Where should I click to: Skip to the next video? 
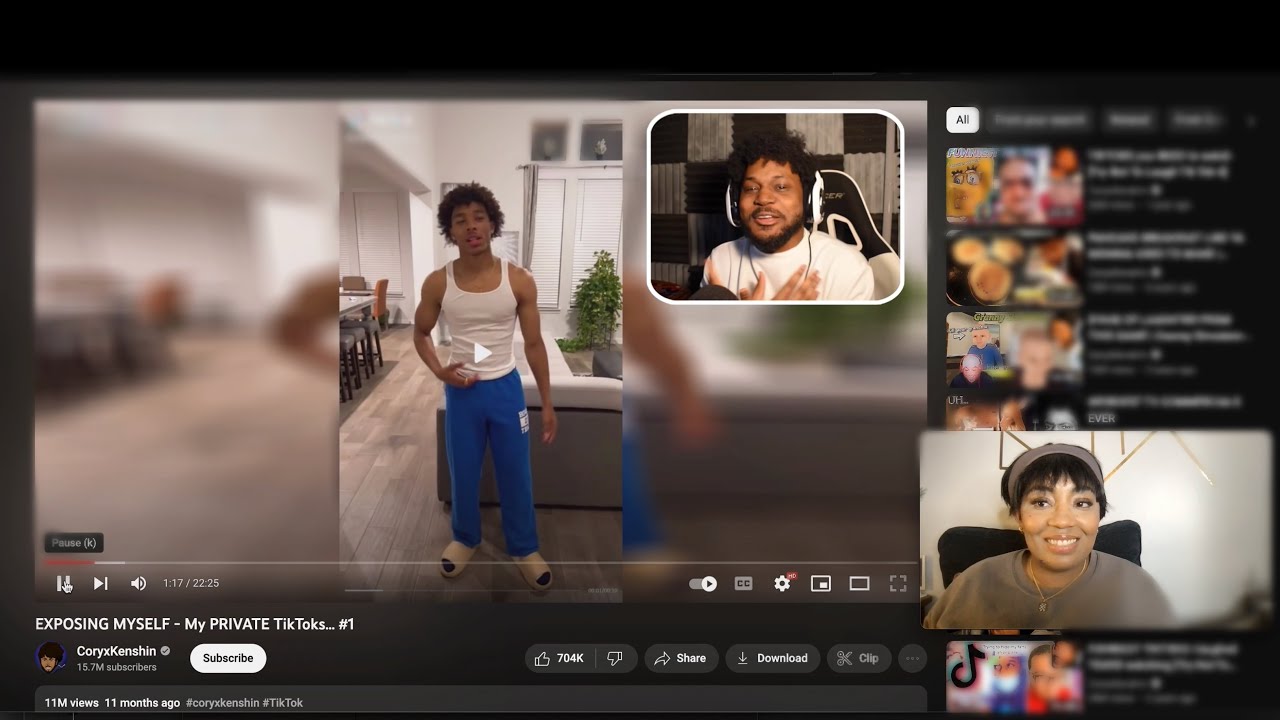(x=101, y=584)
